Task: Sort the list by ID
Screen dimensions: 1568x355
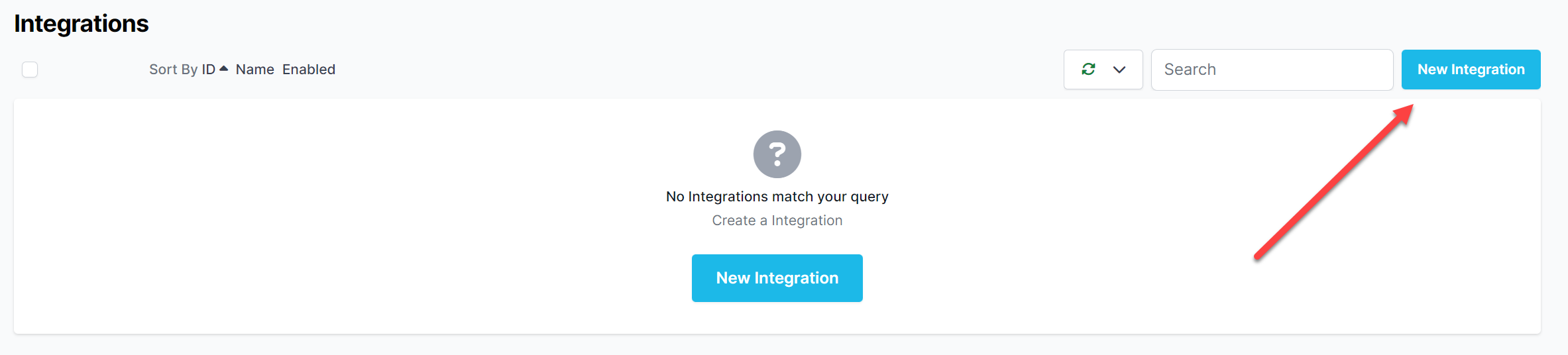Action: tap(208, 70)
